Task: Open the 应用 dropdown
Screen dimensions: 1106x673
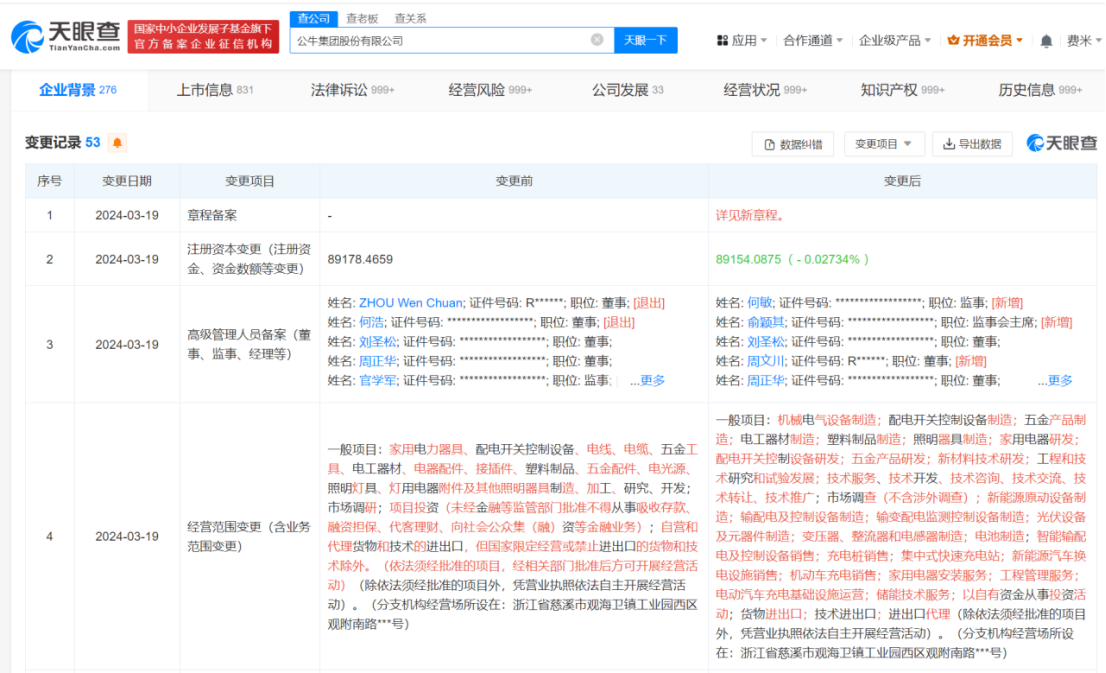Action: coord(742,41)
